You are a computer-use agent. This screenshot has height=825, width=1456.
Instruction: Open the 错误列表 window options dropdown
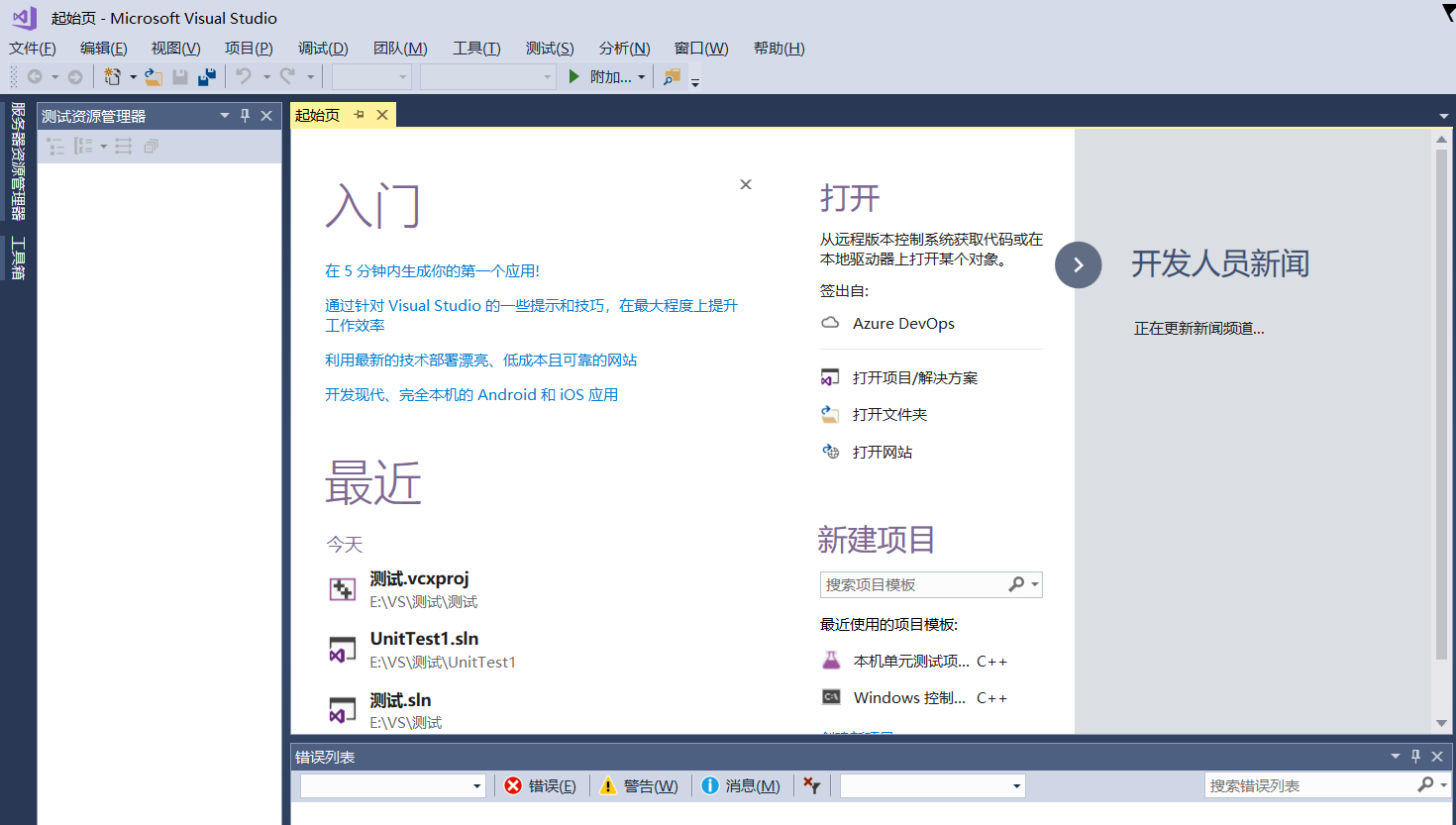[x=1396, y=757]
